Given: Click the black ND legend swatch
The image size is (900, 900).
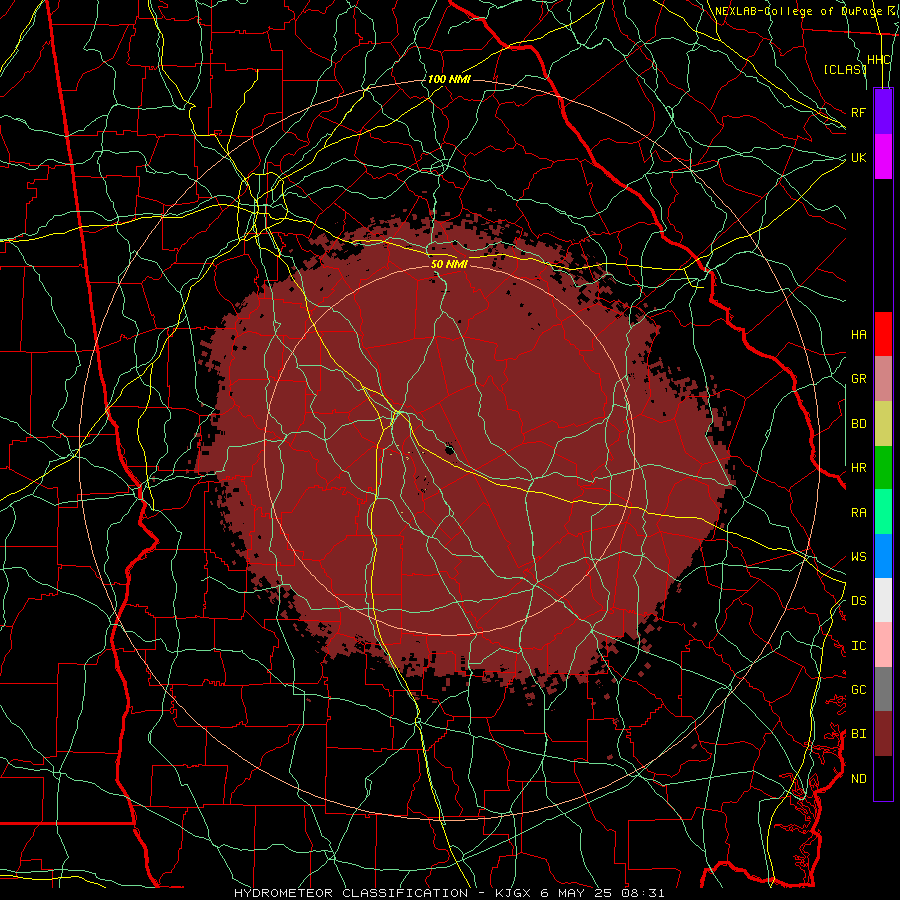Looking at the screenshot, I should (x=883, y=778).
